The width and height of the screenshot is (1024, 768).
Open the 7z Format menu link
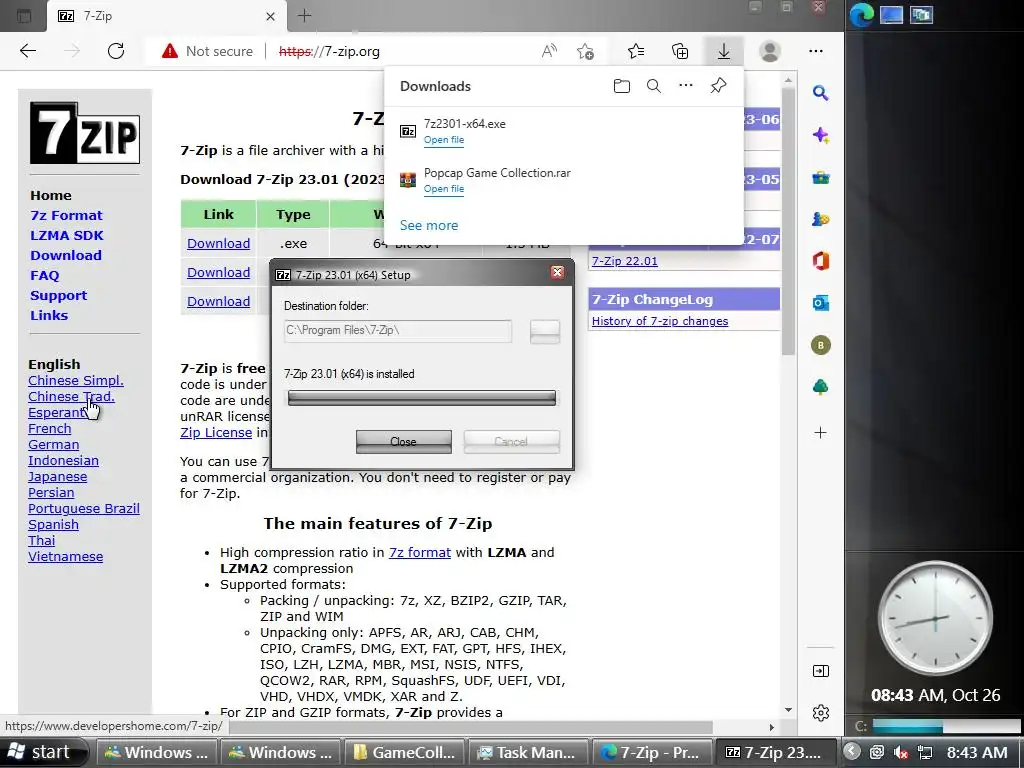tap(66, 216)
